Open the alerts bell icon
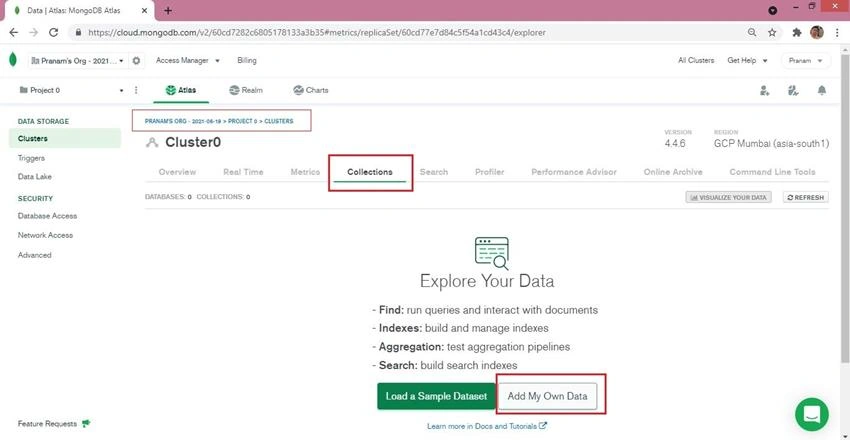The image size is (850, 440). 822,90
